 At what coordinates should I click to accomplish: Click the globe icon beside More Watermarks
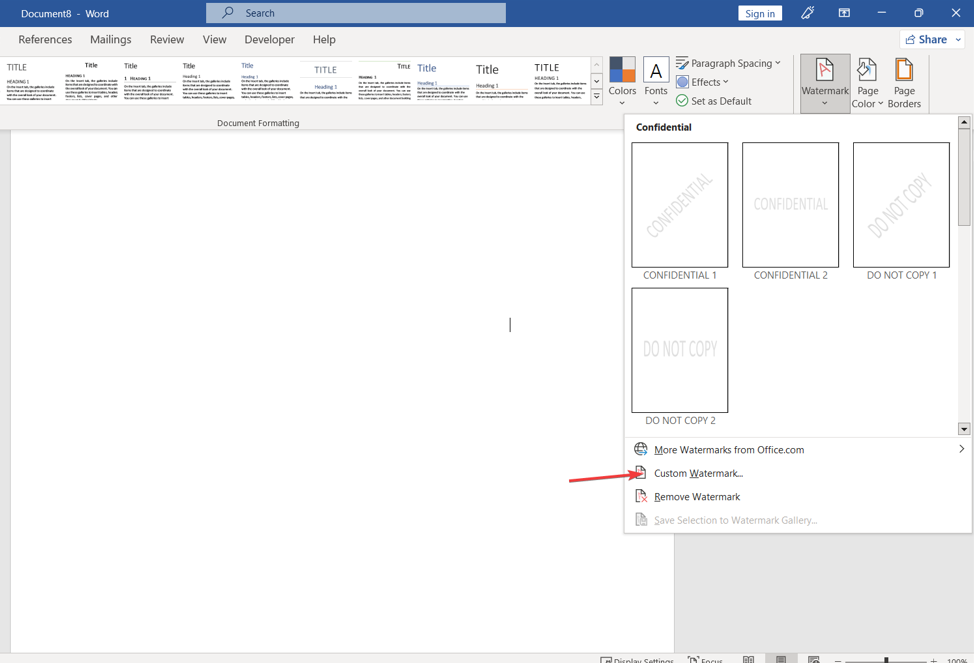point(640,449)
